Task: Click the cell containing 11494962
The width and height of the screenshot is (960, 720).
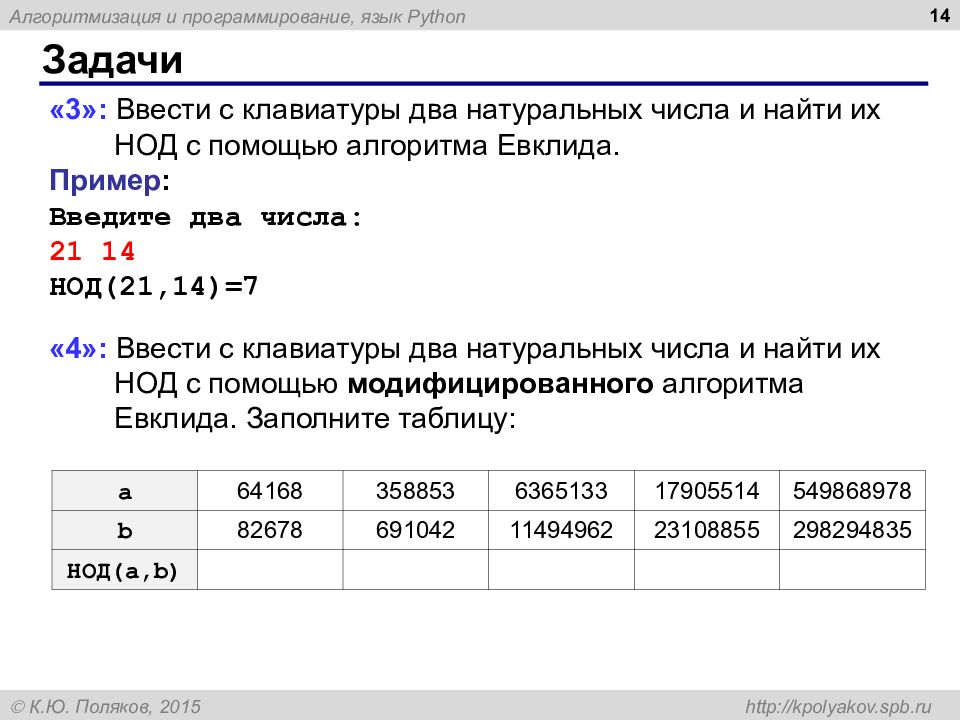Action: (561, 530)
